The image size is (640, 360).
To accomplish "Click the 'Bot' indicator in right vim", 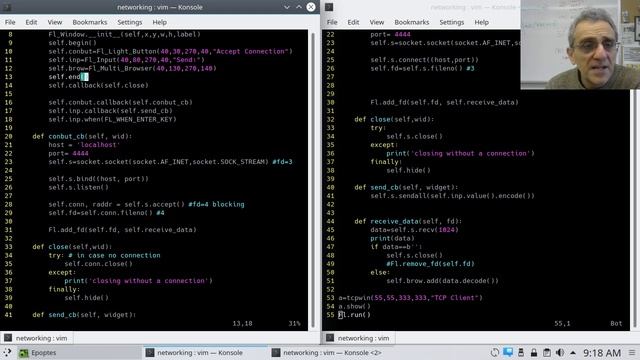I will pyautogui.click(x=616, y=323).
